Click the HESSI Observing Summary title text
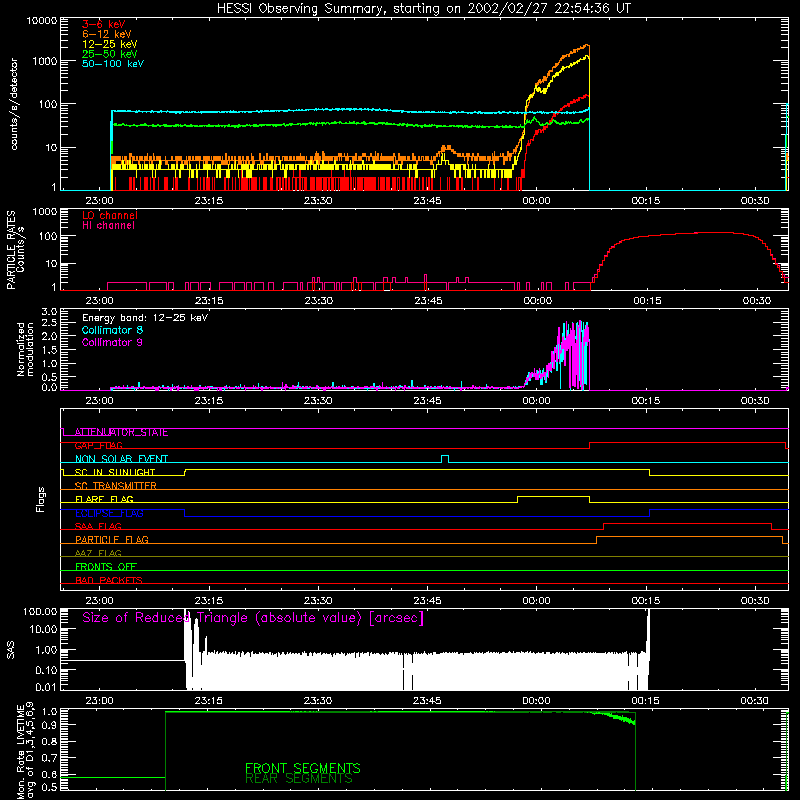Image resolution: width=800 pixels, height=800 pixels. [x=423, y=9]
